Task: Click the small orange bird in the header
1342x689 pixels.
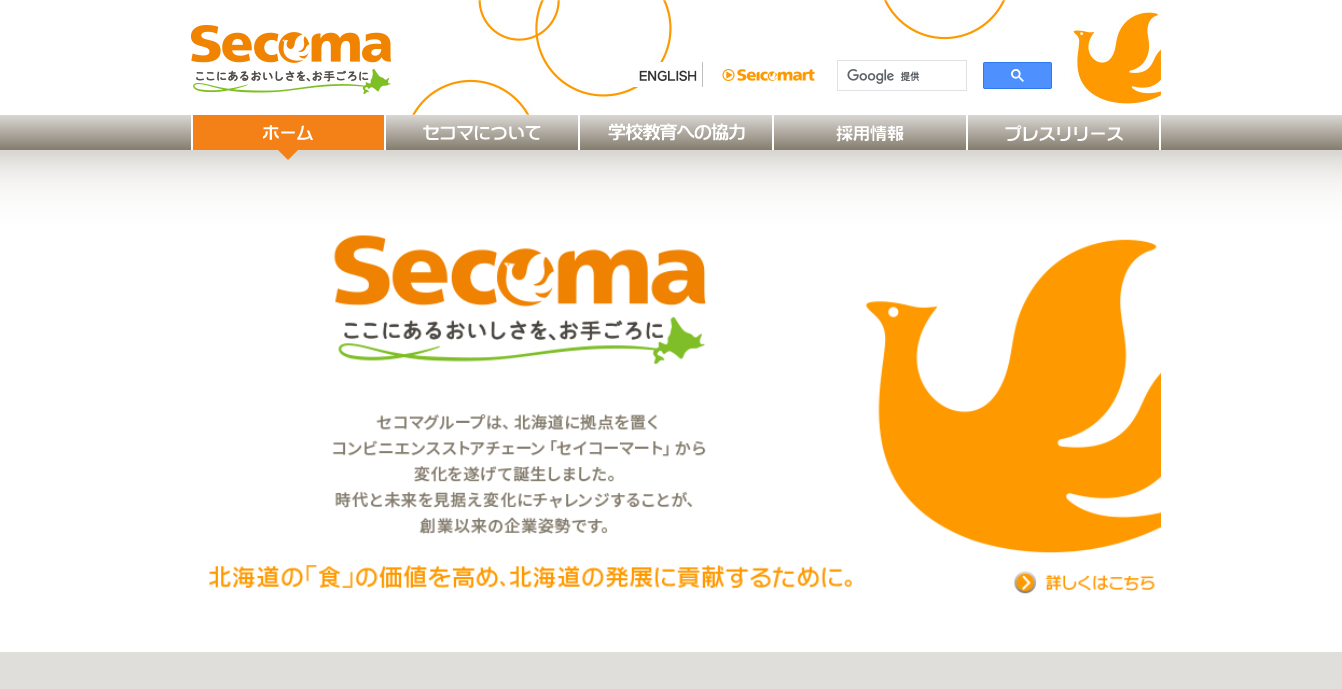Action: [x=1117, y=58]
